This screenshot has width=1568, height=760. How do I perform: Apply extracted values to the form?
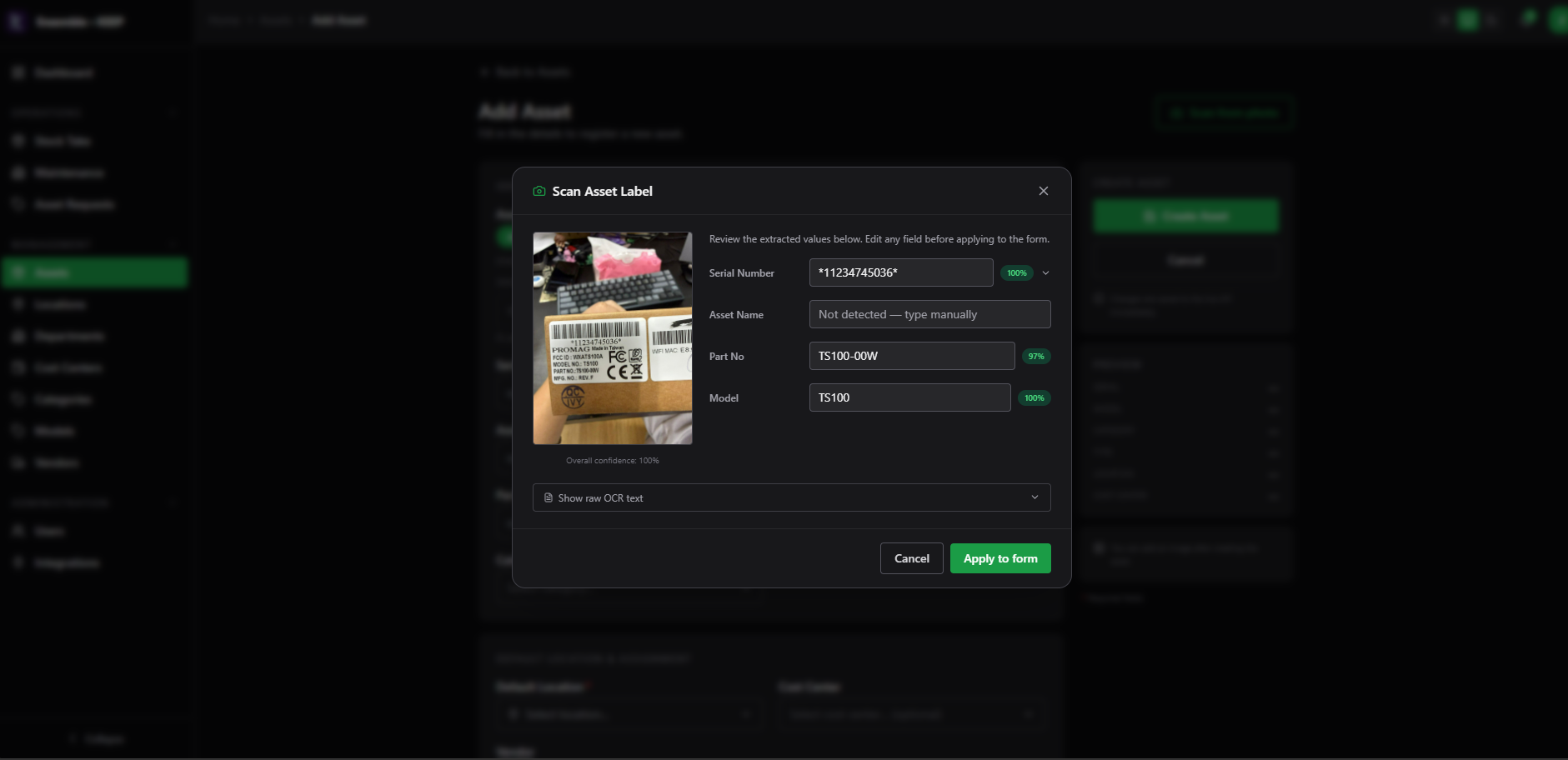click(x=1000, y=558)
